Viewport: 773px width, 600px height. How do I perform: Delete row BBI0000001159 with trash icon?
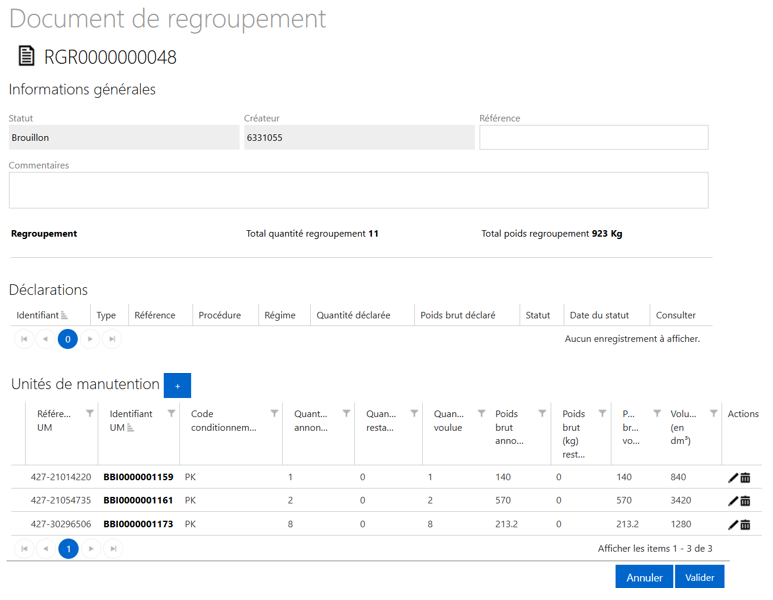(x=746, y=478)
